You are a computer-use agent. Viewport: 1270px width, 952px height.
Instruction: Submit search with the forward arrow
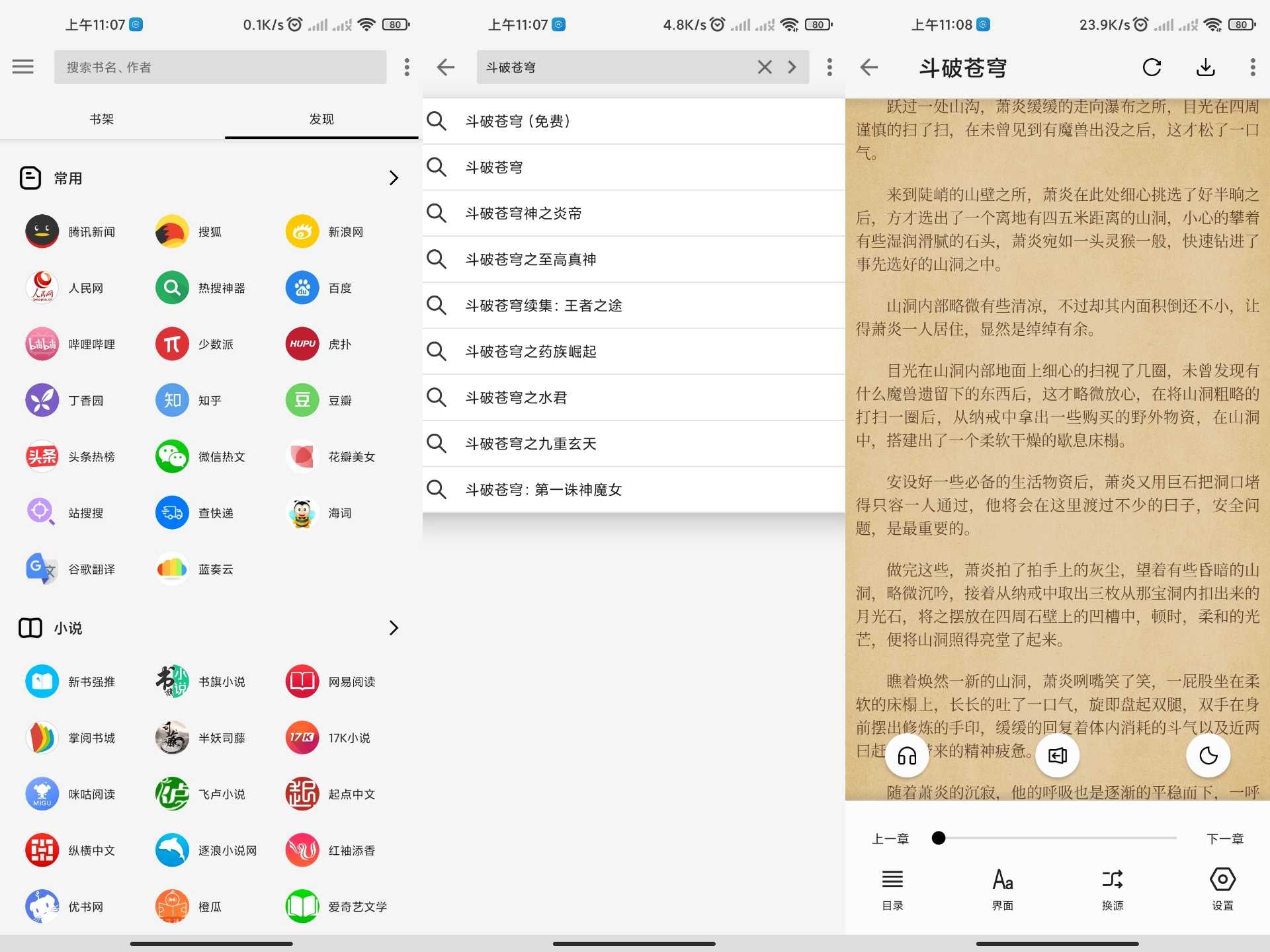tap(792, 67)
